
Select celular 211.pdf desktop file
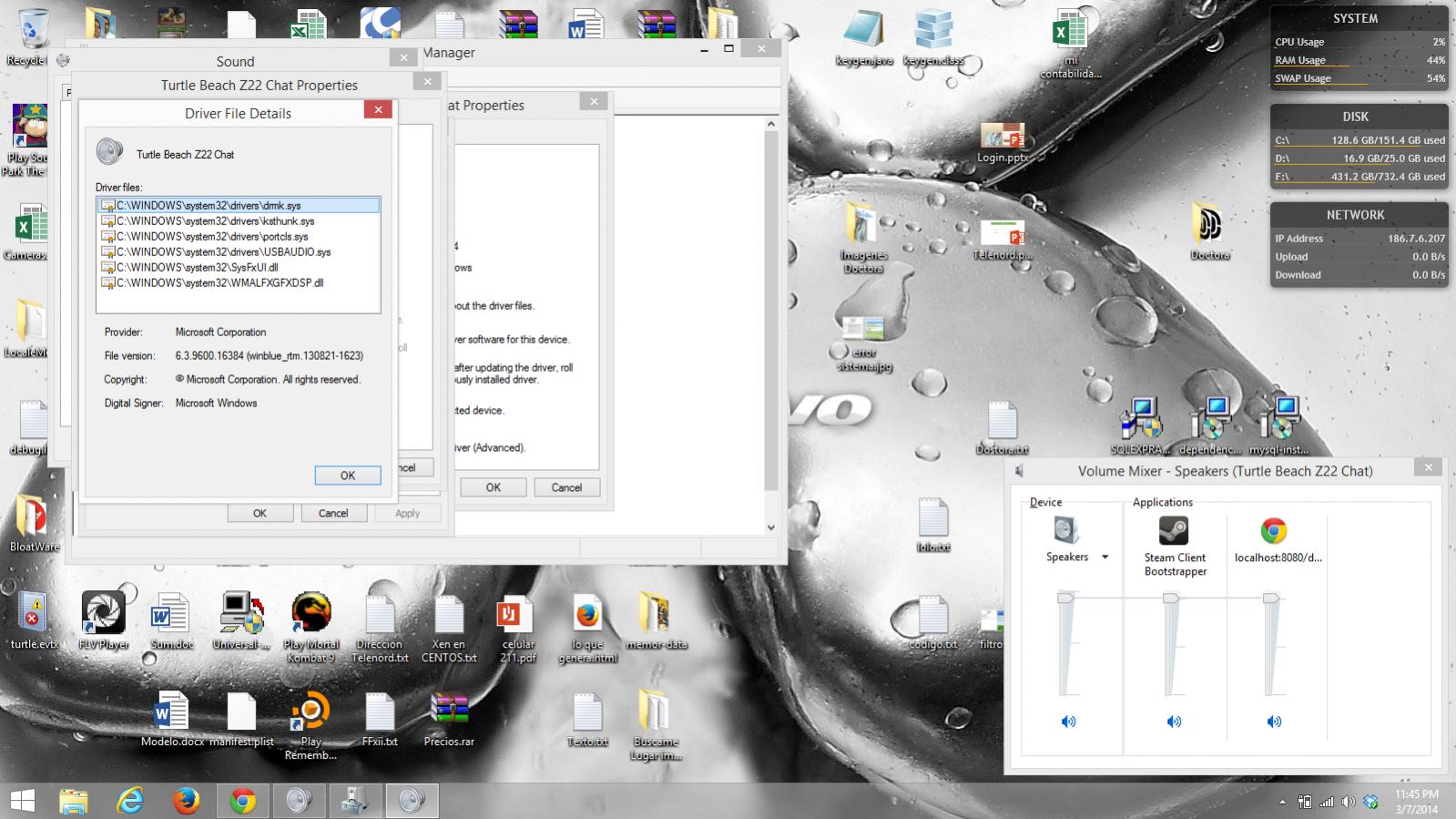[517, 629]
